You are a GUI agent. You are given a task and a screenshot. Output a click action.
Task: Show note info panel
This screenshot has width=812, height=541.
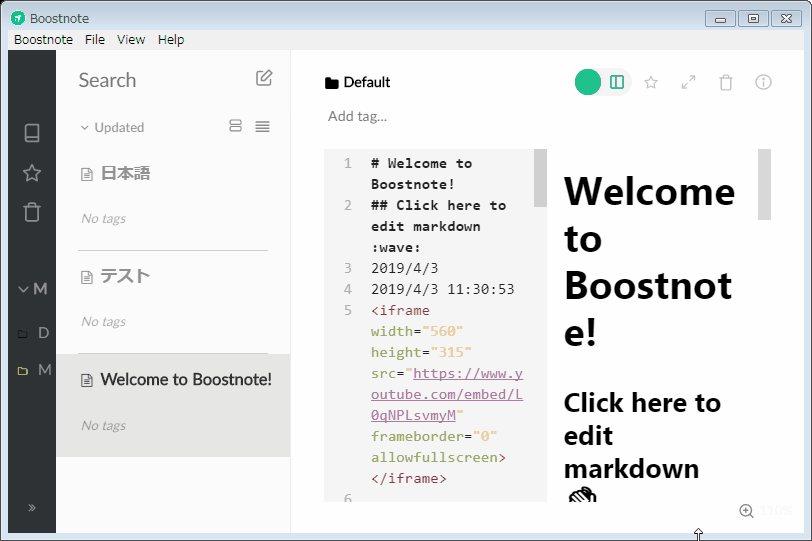point(763,82)
